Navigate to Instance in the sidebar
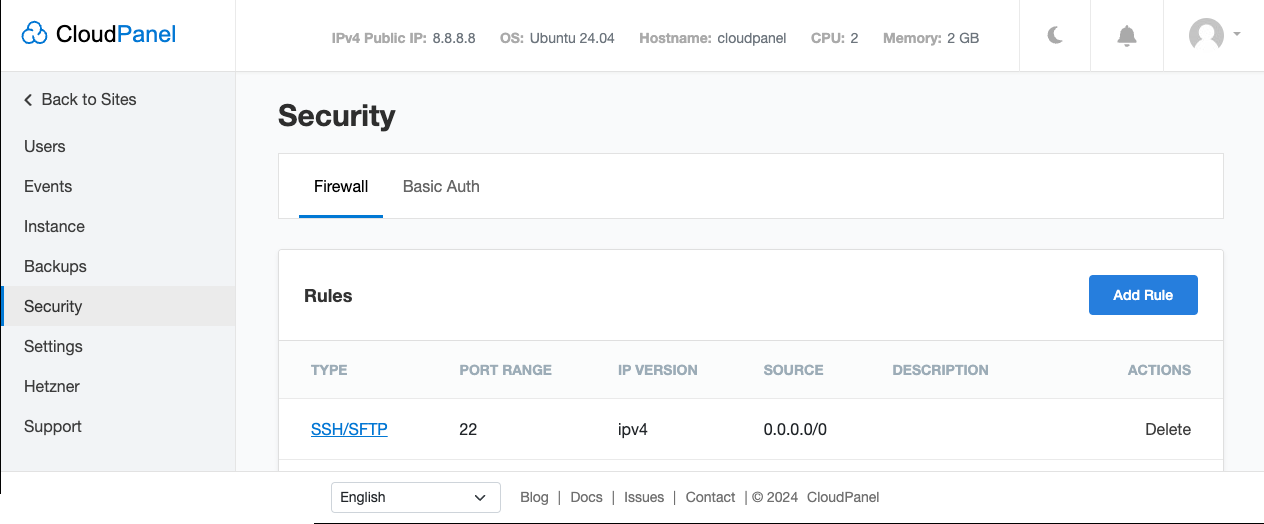The image size is (1264, 524). coord(54,226)
